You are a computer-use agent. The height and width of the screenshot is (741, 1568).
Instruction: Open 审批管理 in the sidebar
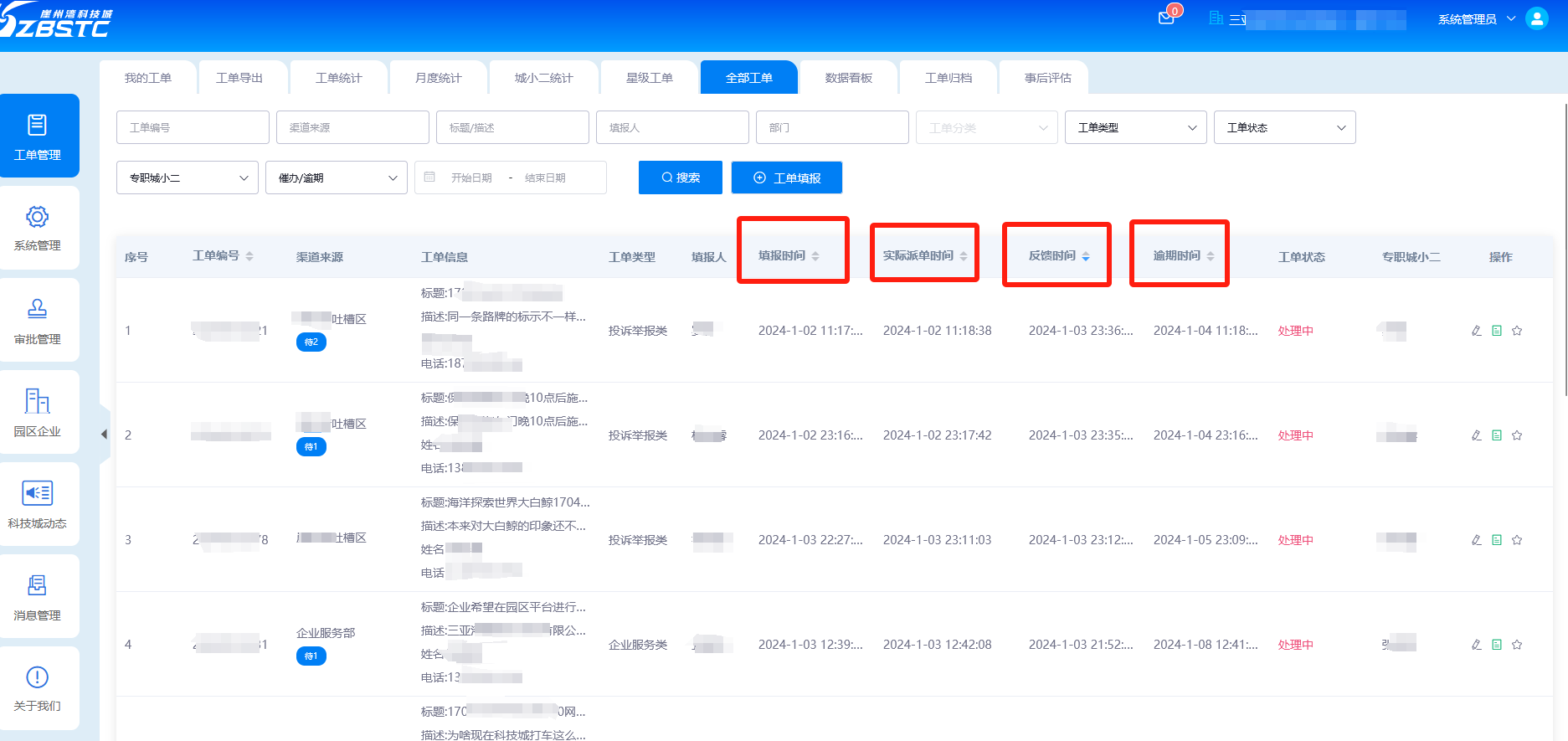38,320
